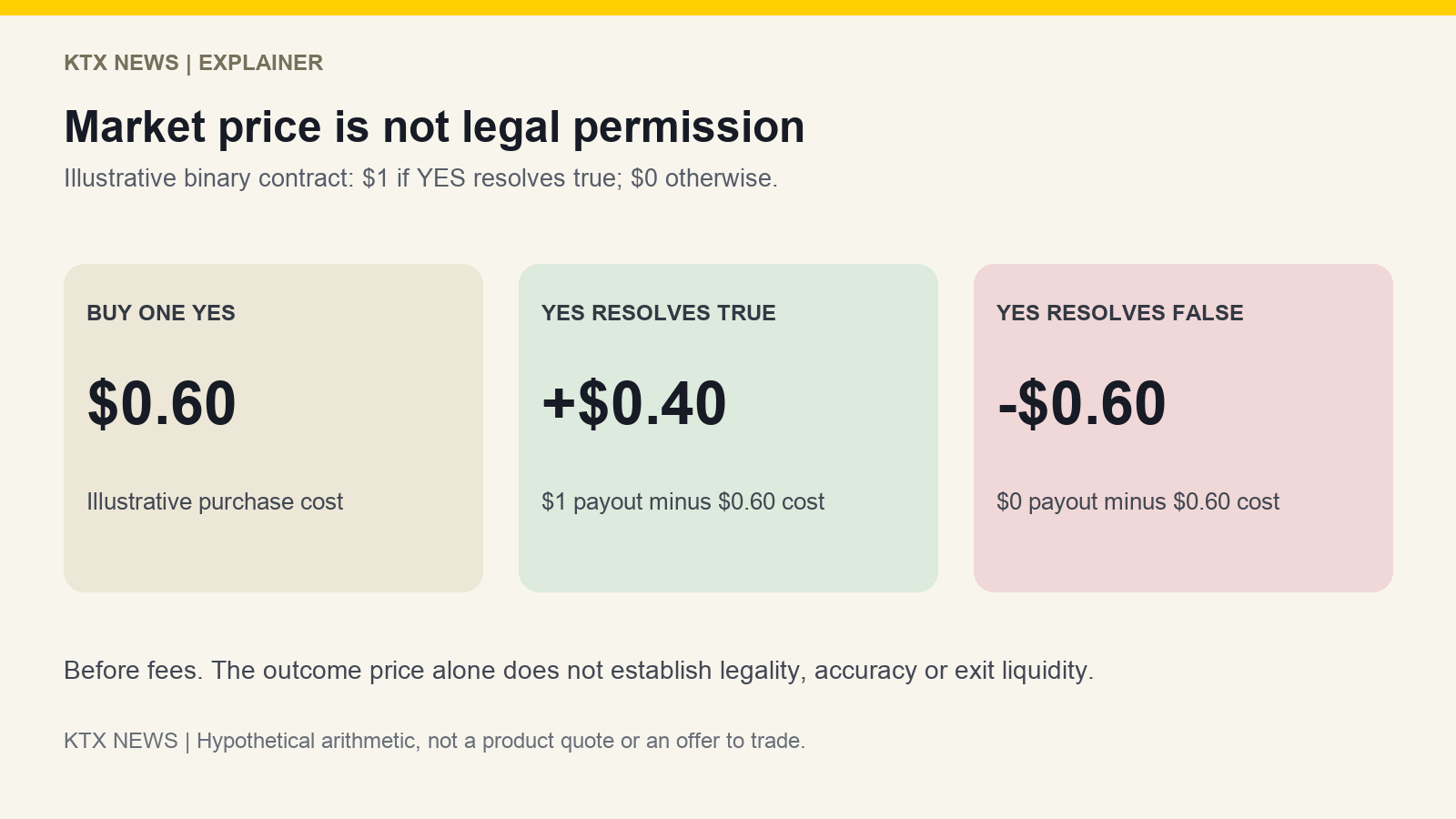Click the Before fees disclaimer sentence
Image resolution: width=1456 pixels, height=819 pixels.
point(579,671)
